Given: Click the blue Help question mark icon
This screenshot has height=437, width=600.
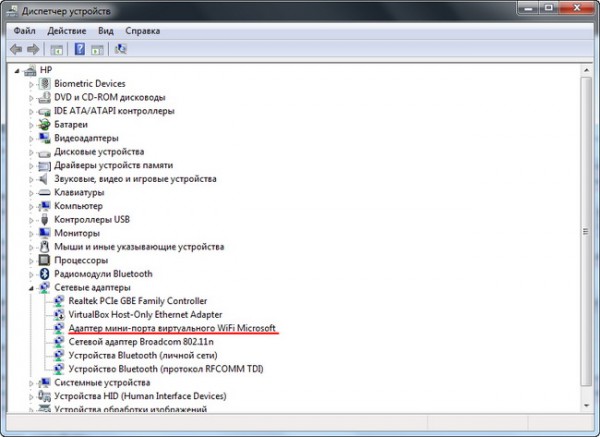Looking at the screenshot, I should [x=78, y=48].
